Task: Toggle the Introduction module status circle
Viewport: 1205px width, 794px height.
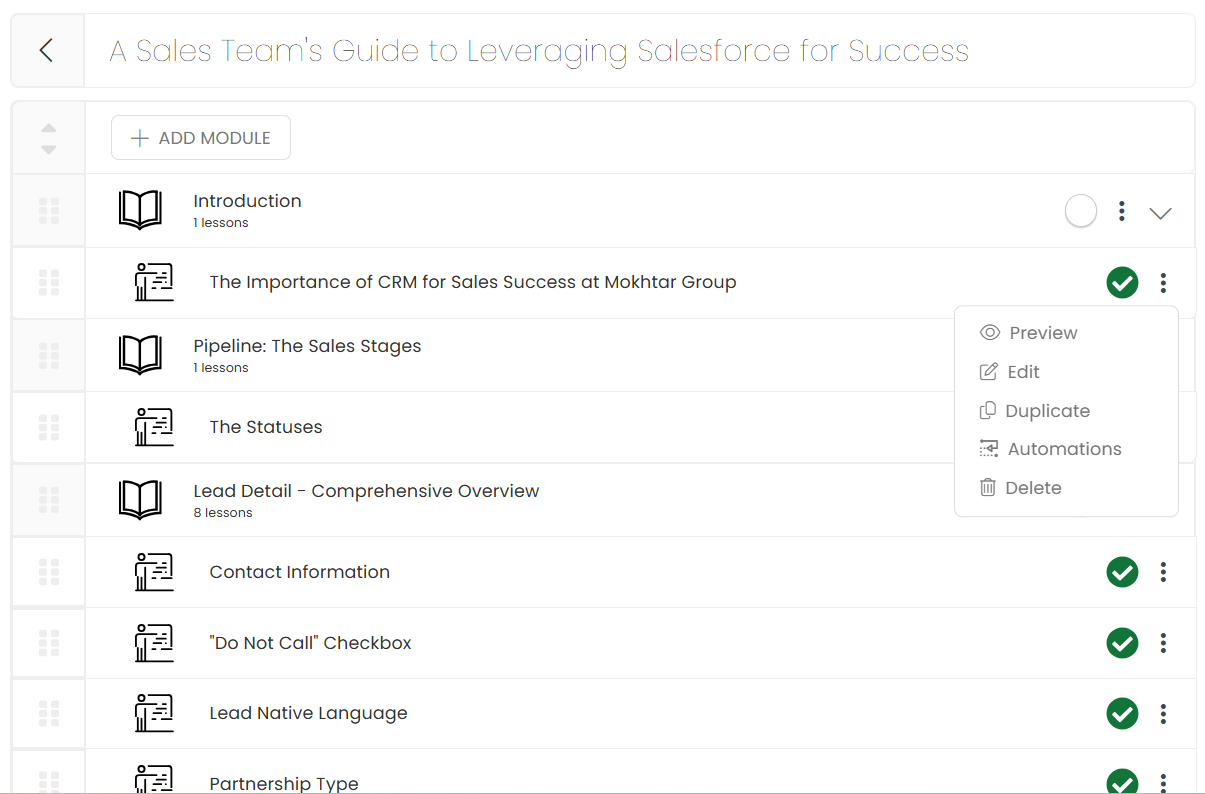Action: pyautogui.click(x=1080, y=211)
